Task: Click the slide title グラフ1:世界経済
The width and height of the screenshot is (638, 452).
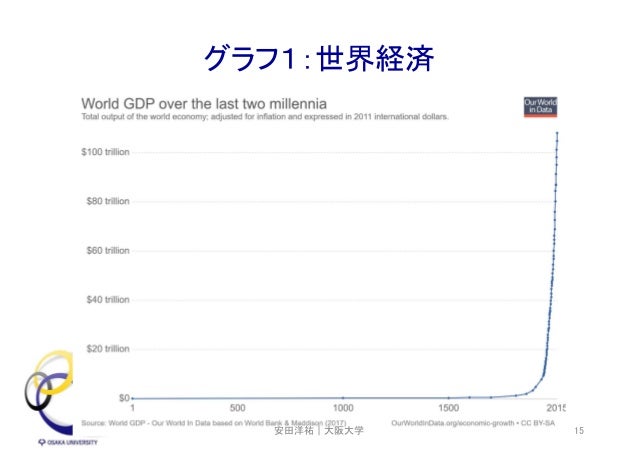Action: pyautogui.click(x=319, y=59)
